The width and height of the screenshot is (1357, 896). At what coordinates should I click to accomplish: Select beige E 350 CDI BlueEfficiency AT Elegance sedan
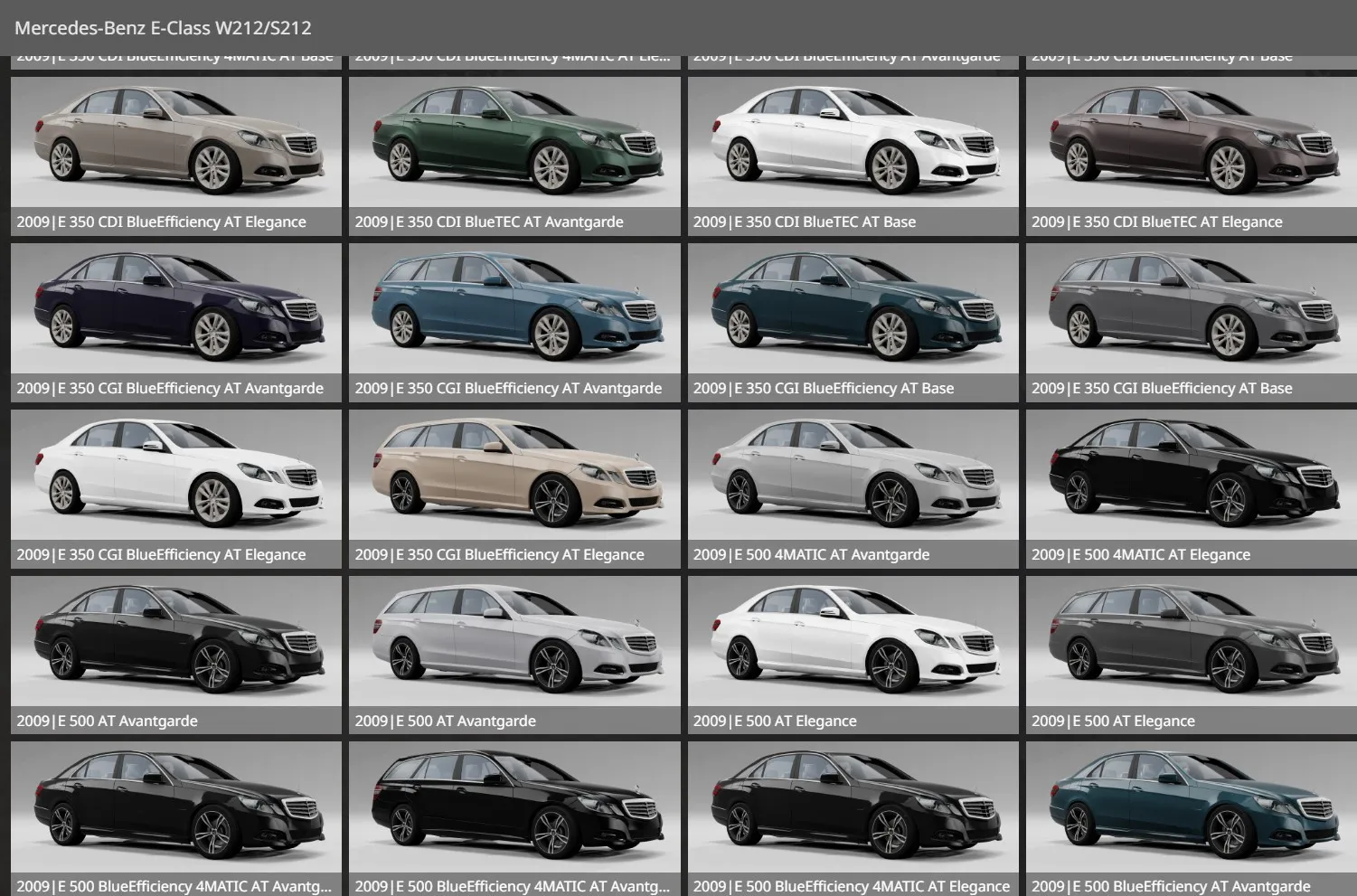point(176,156)
